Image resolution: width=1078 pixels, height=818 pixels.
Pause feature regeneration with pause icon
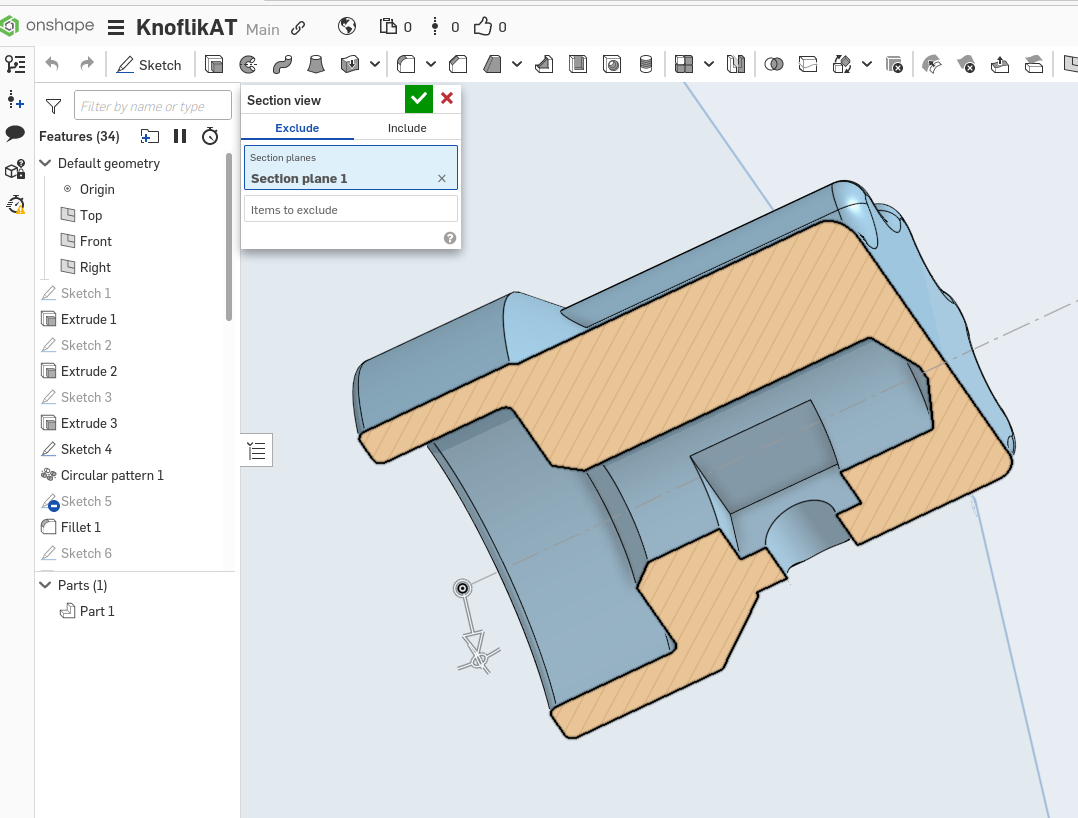tap(180, 136)
